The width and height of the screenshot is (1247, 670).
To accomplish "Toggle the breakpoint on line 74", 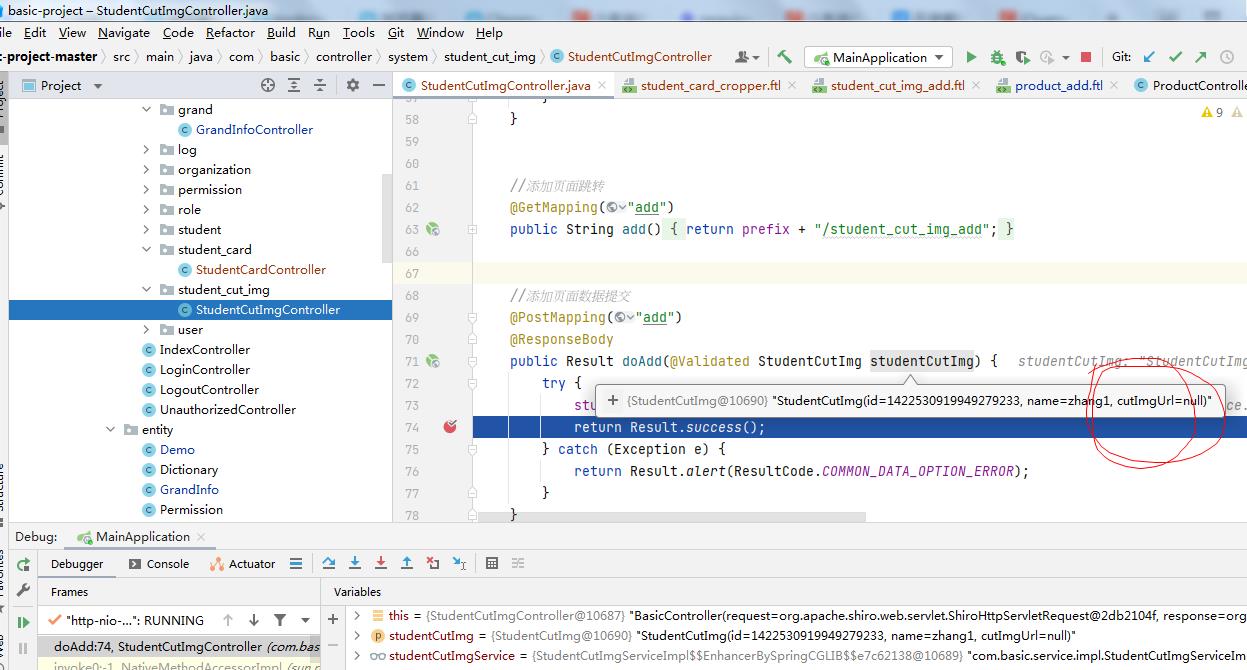I will coord(451,427).
